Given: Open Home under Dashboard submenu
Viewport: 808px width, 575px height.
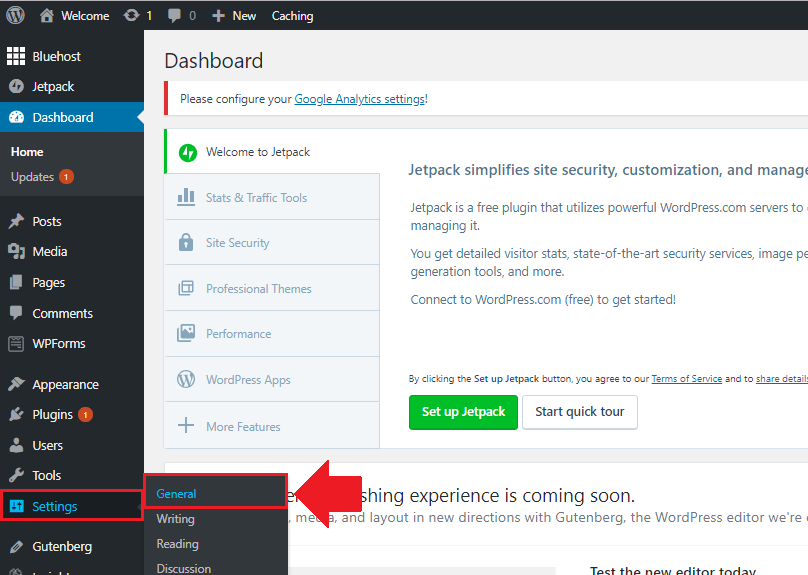Looking at the screenshot, I should [x=27, y=152].
